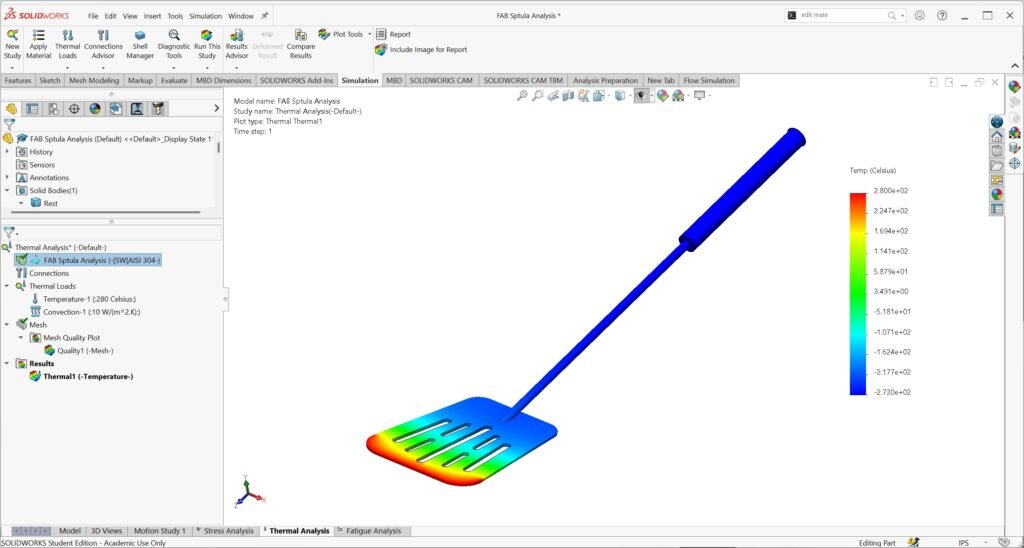
Task: Expand the History tree node
Action: click(x=8, y=152)
